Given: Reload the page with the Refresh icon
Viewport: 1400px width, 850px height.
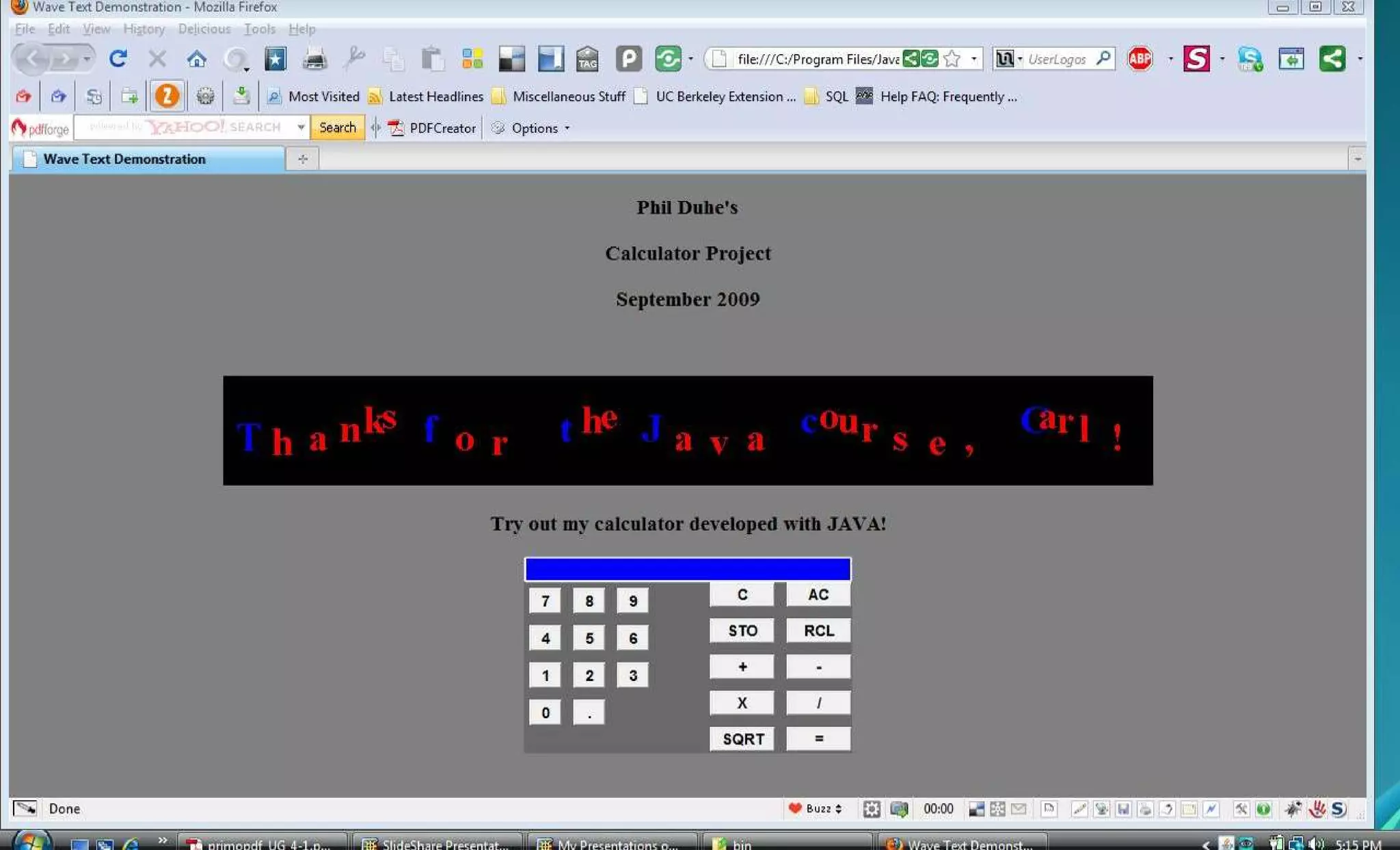Looking at the screenshot, I should click(x=118, y=59).
